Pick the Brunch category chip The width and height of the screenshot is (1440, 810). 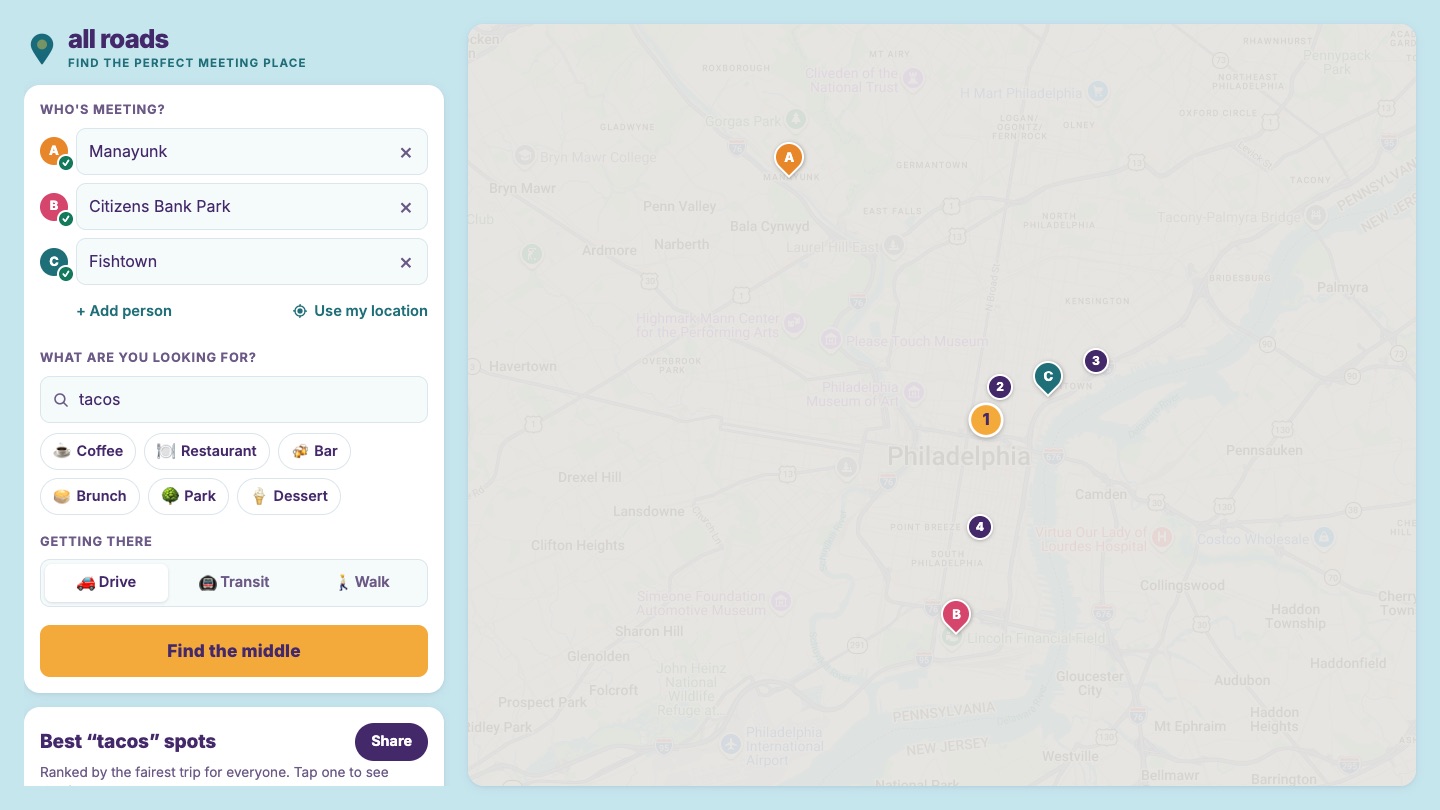click(x=90, y=496)
